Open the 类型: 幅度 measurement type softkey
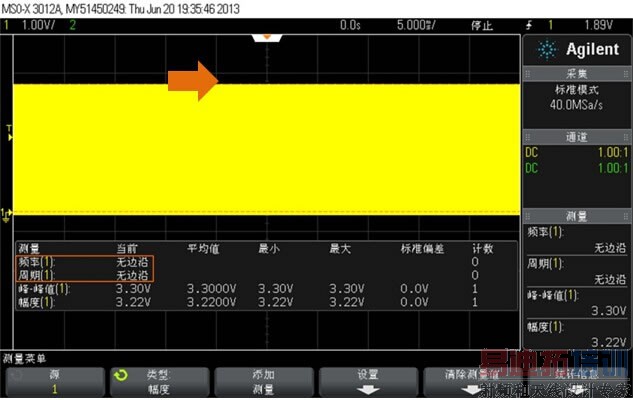Viewport: 633px width, 400px height. click(159, 382)
